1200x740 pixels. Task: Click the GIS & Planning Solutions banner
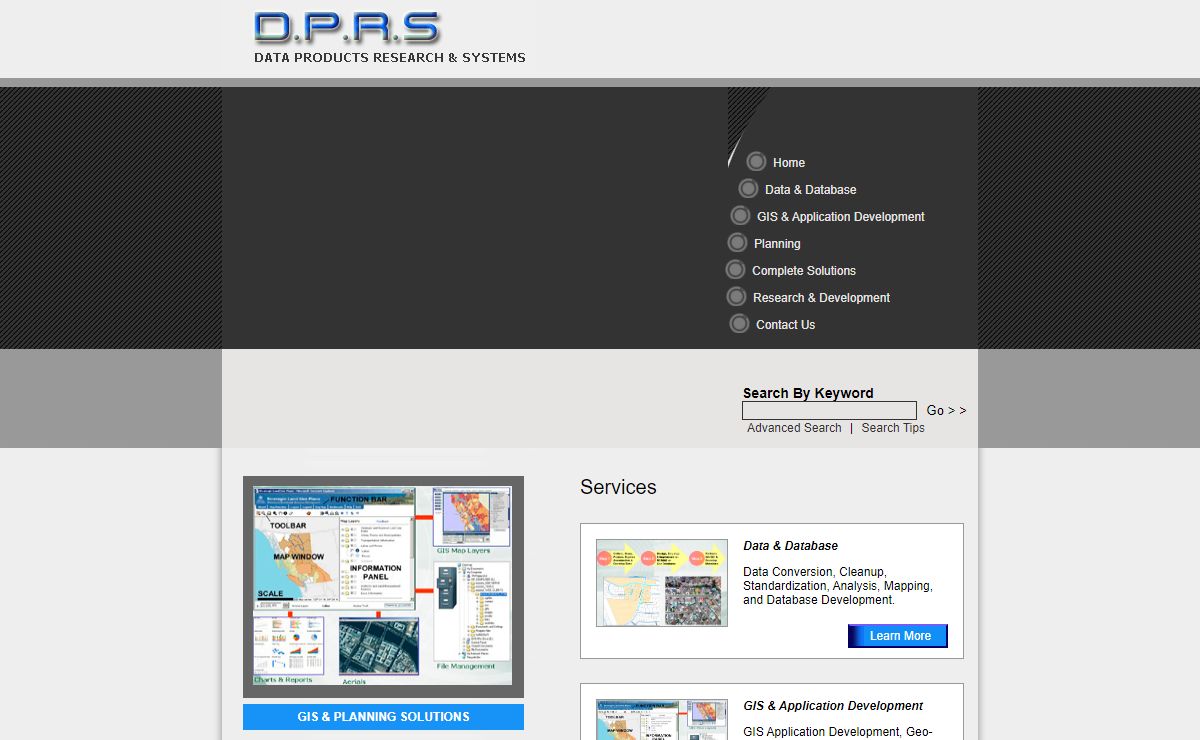[x=383, y=717]
